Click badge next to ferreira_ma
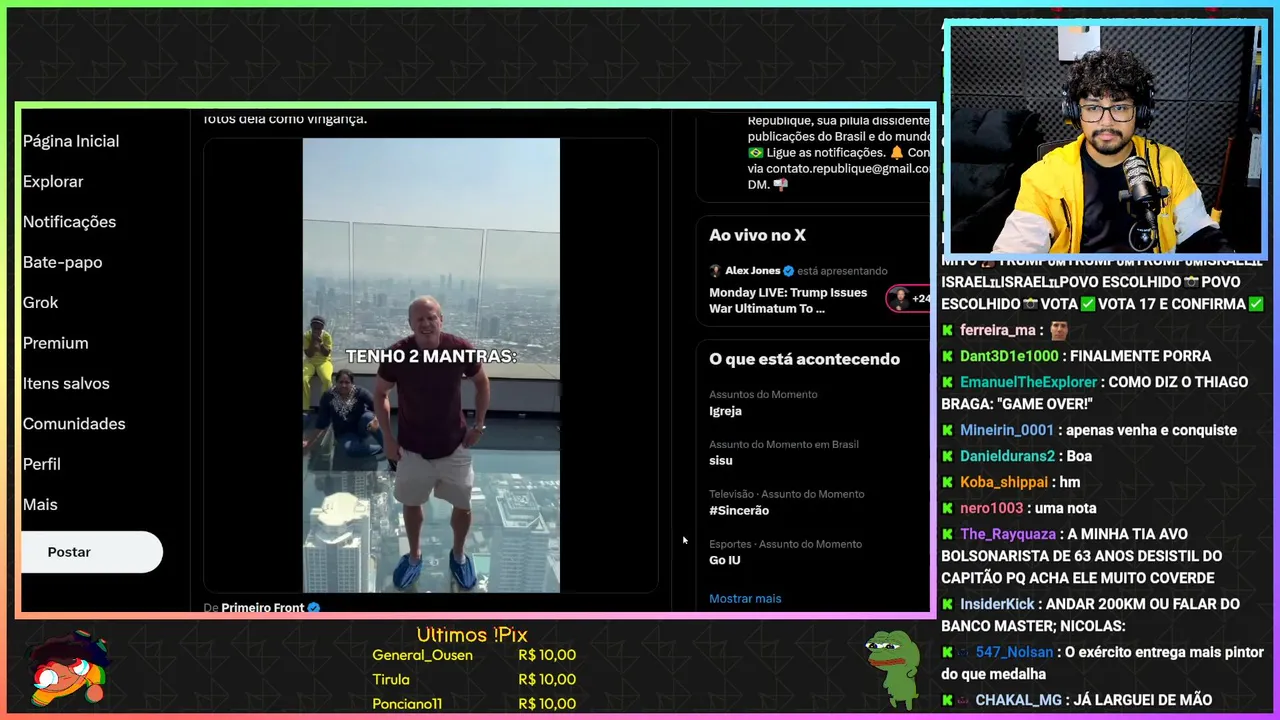Screen dimensions: 1280x720 [x=947, y=330]
